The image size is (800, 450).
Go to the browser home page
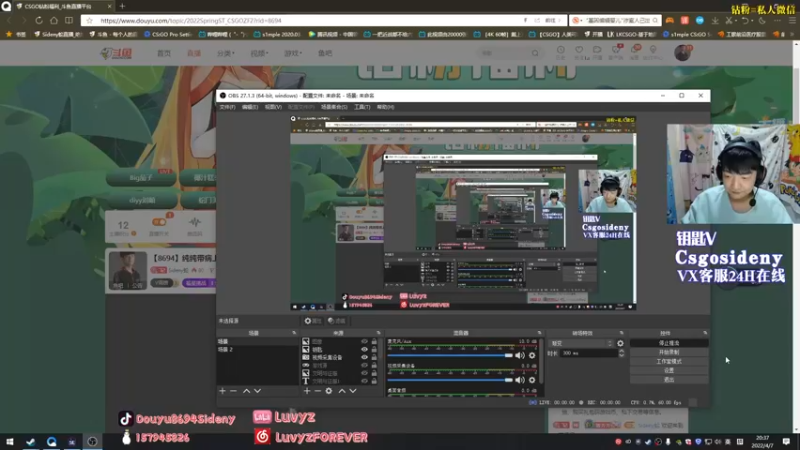pos(54,20)
